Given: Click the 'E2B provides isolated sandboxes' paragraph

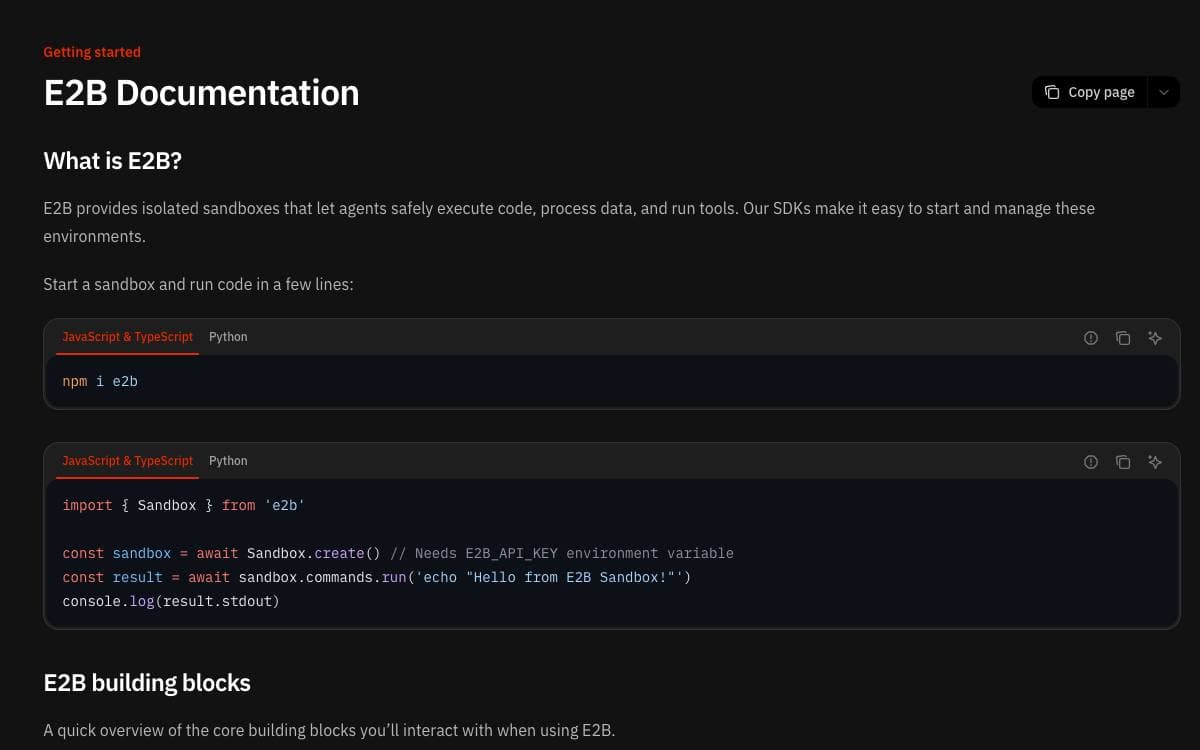Looking at the screenshot, I should (x=569, y=222).
